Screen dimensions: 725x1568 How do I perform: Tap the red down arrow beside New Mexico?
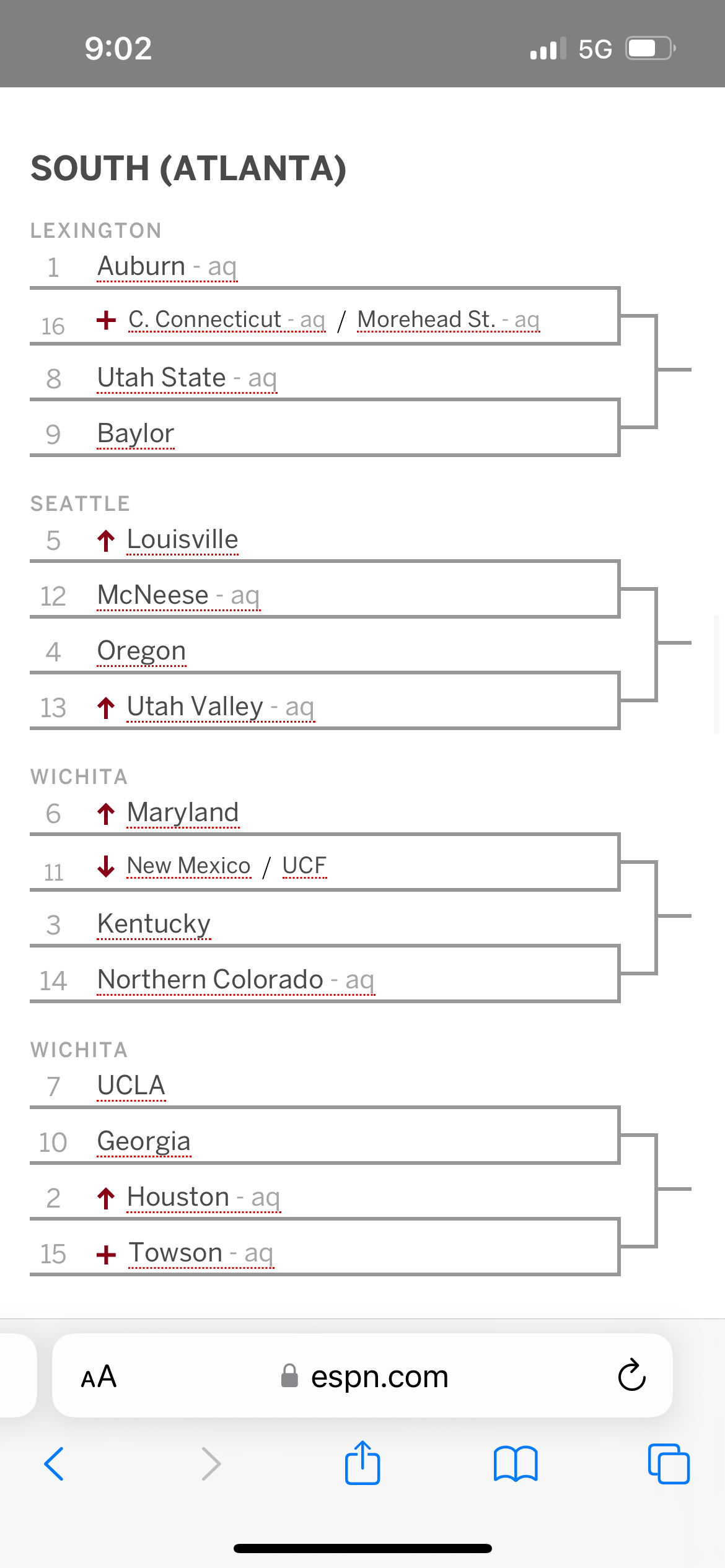tap(106, 866)
